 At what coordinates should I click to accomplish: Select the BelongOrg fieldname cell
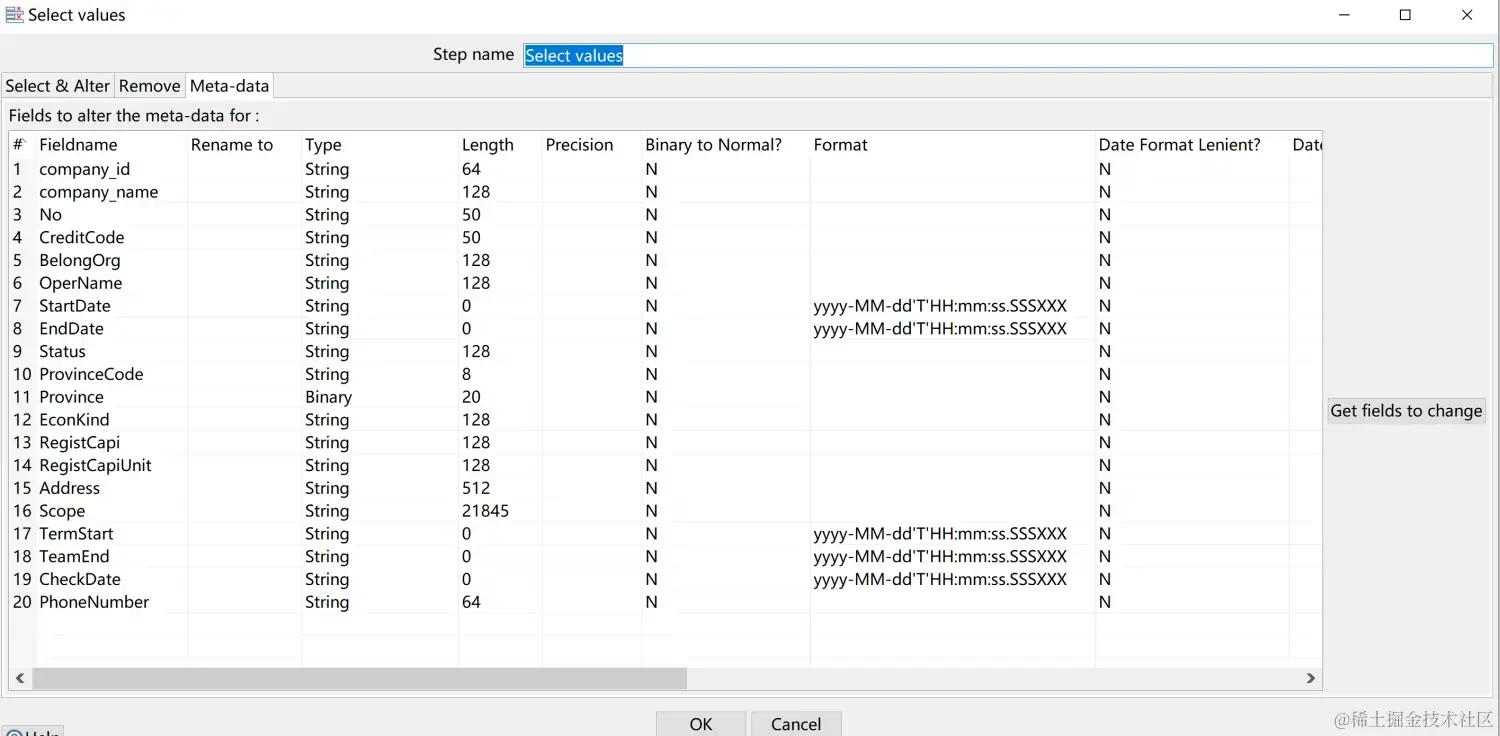[112, 261]
